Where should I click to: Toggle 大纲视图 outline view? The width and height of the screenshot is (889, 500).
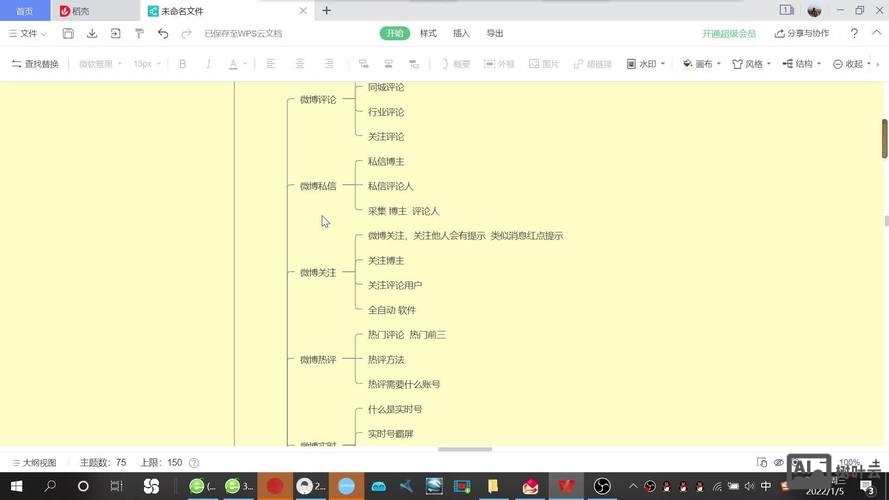pyautogui.click(x=33, y=463)
